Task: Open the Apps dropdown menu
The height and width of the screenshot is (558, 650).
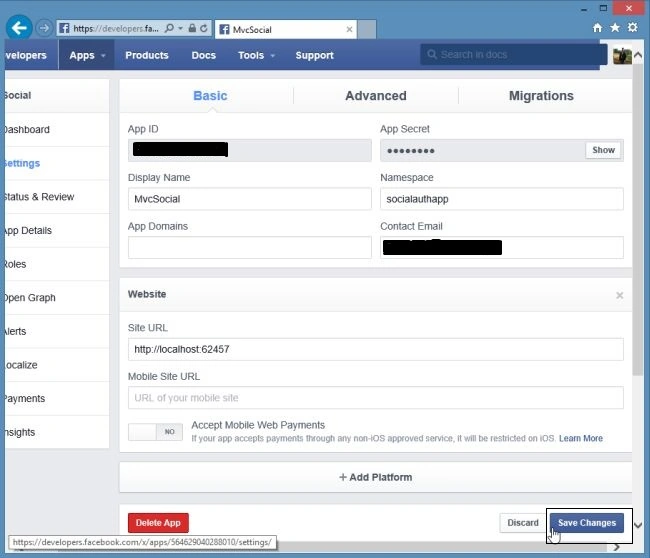Action: [x=87, y=55]
